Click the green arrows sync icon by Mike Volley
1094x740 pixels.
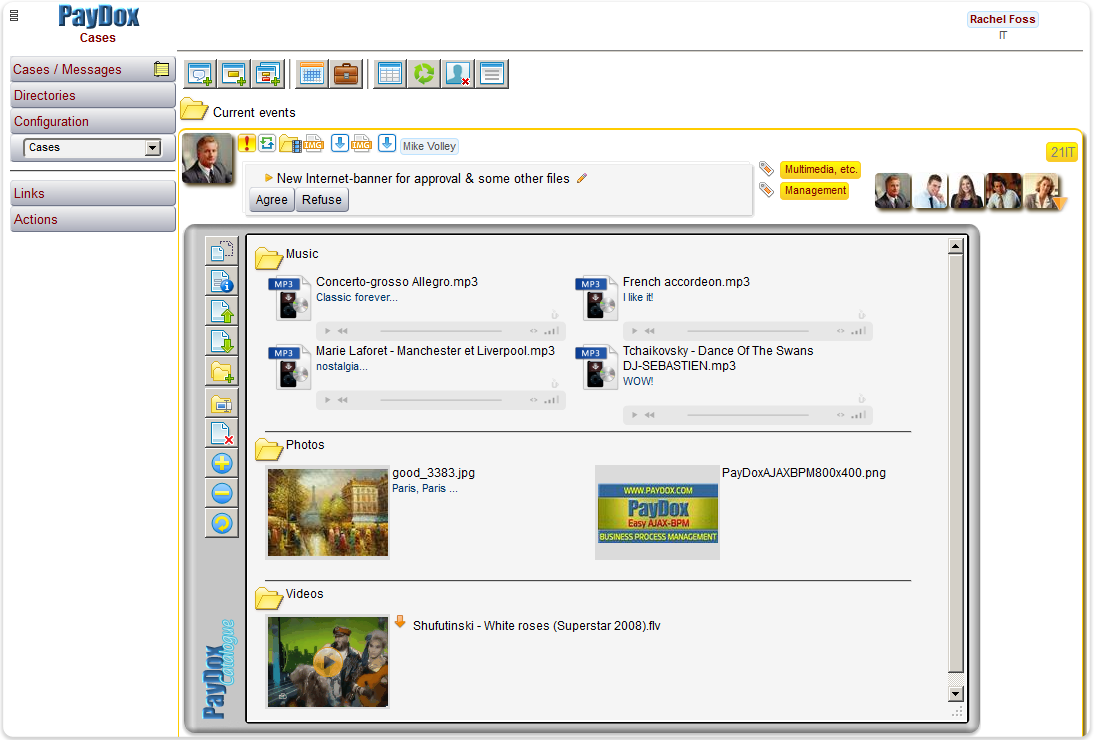267,143
